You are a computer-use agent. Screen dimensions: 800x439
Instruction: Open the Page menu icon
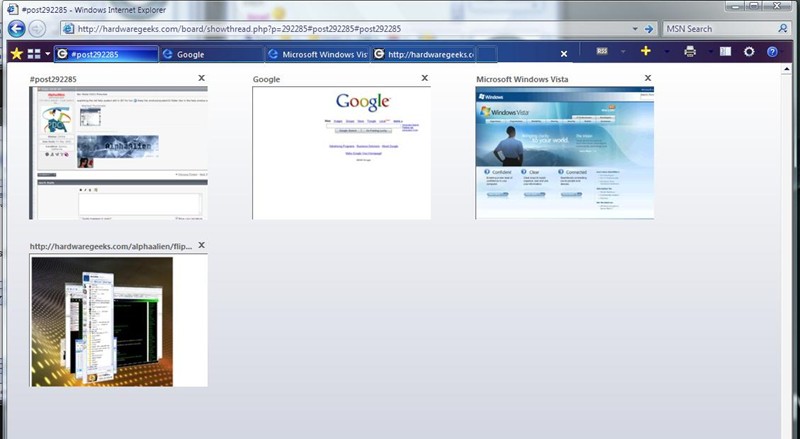coord(726,51)
